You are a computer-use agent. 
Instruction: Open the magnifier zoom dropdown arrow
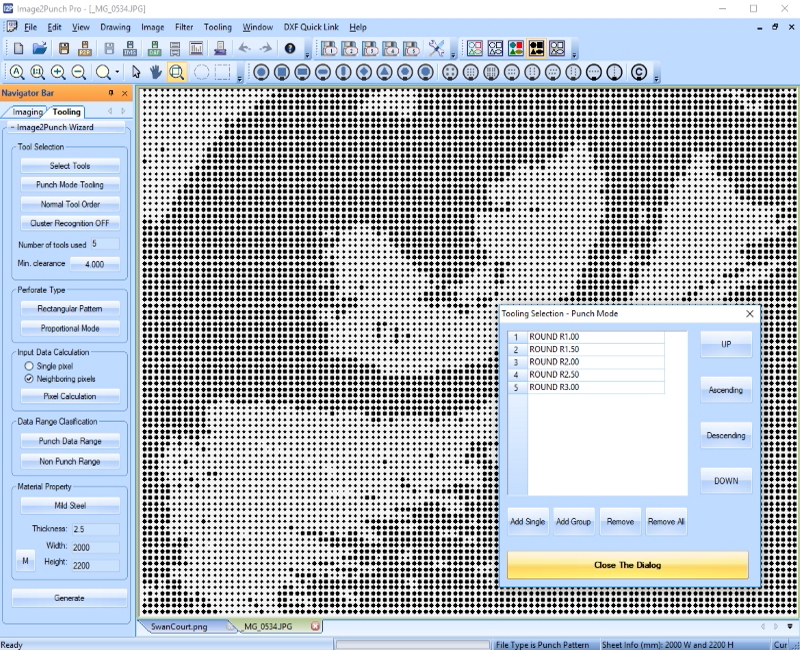(117, 72)
